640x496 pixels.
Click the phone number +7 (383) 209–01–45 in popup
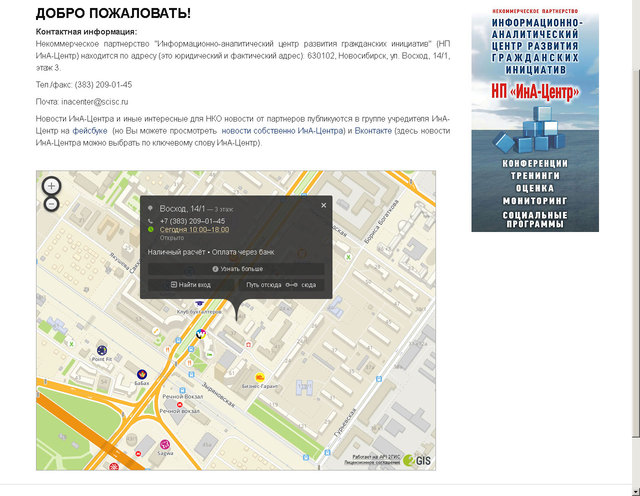192,221
